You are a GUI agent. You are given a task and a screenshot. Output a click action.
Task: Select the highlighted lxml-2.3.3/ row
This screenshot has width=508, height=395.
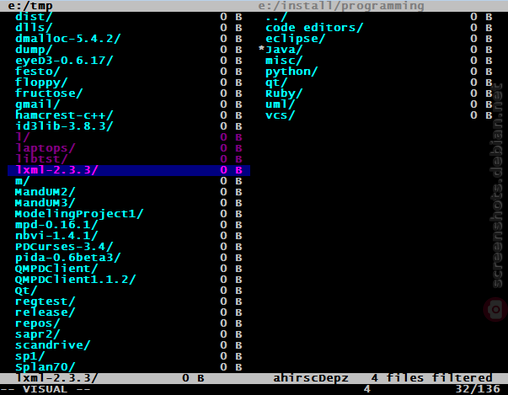pyautogui.click(x=129, y=170)
